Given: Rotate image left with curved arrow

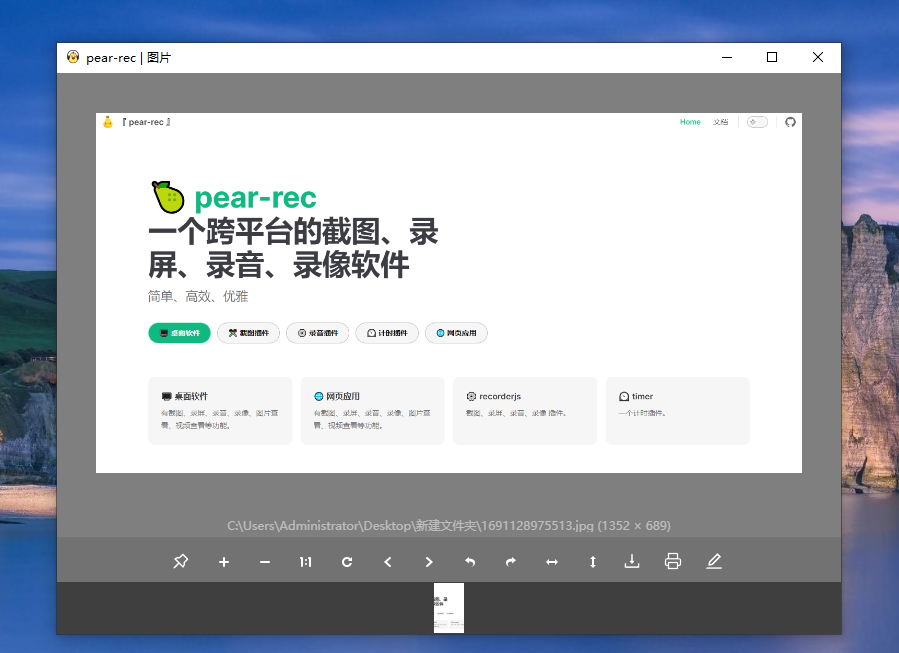Looking at the screenshot, I should click(470, 562).
